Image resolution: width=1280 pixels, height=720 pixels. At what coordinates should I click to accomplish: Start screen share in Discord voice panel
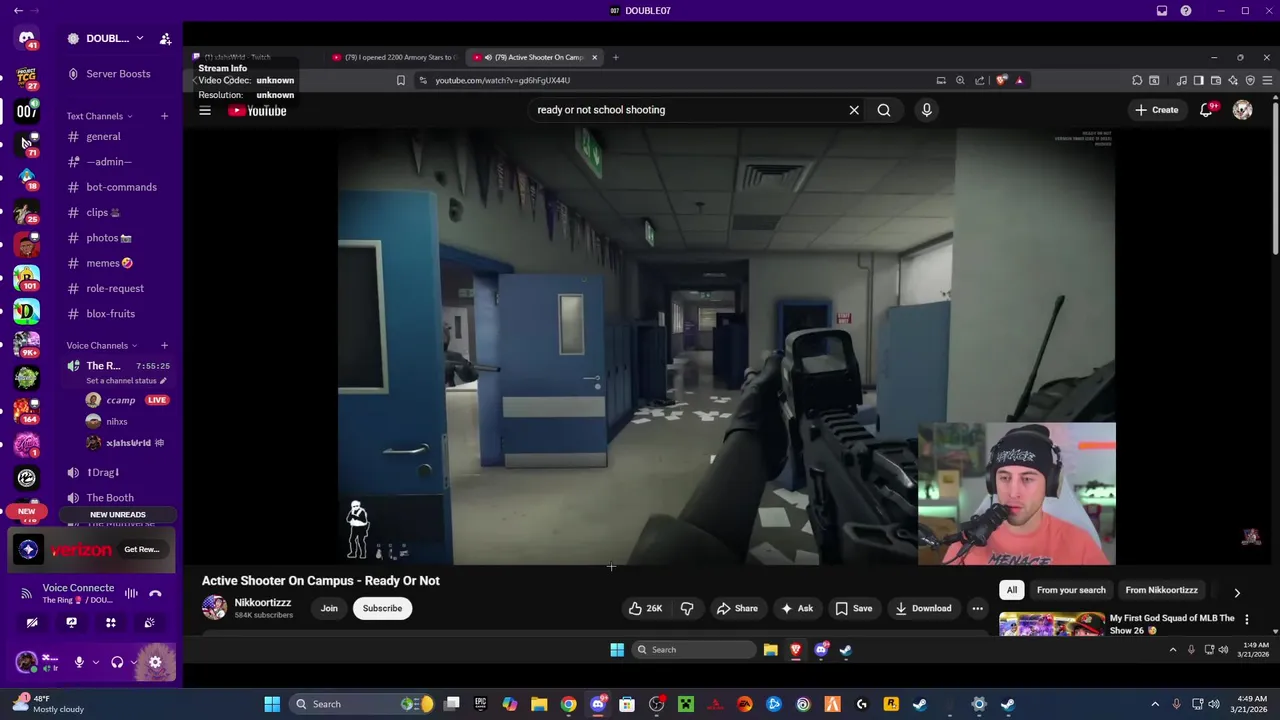click(x=71, y=622)
